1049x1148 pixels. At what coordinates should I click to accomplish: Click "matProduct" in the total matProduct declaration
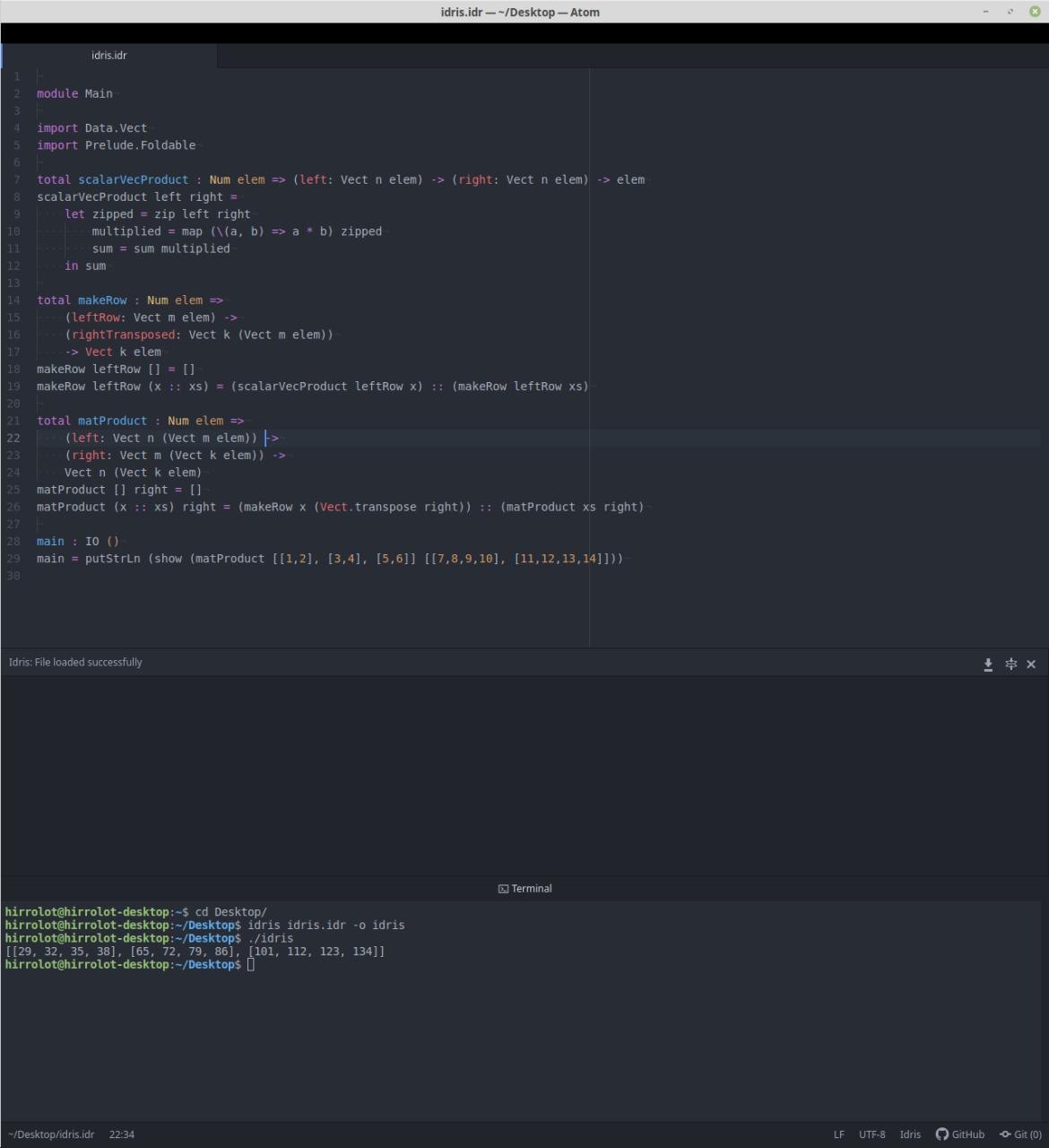pyautogui.click(x=112, y=421)
